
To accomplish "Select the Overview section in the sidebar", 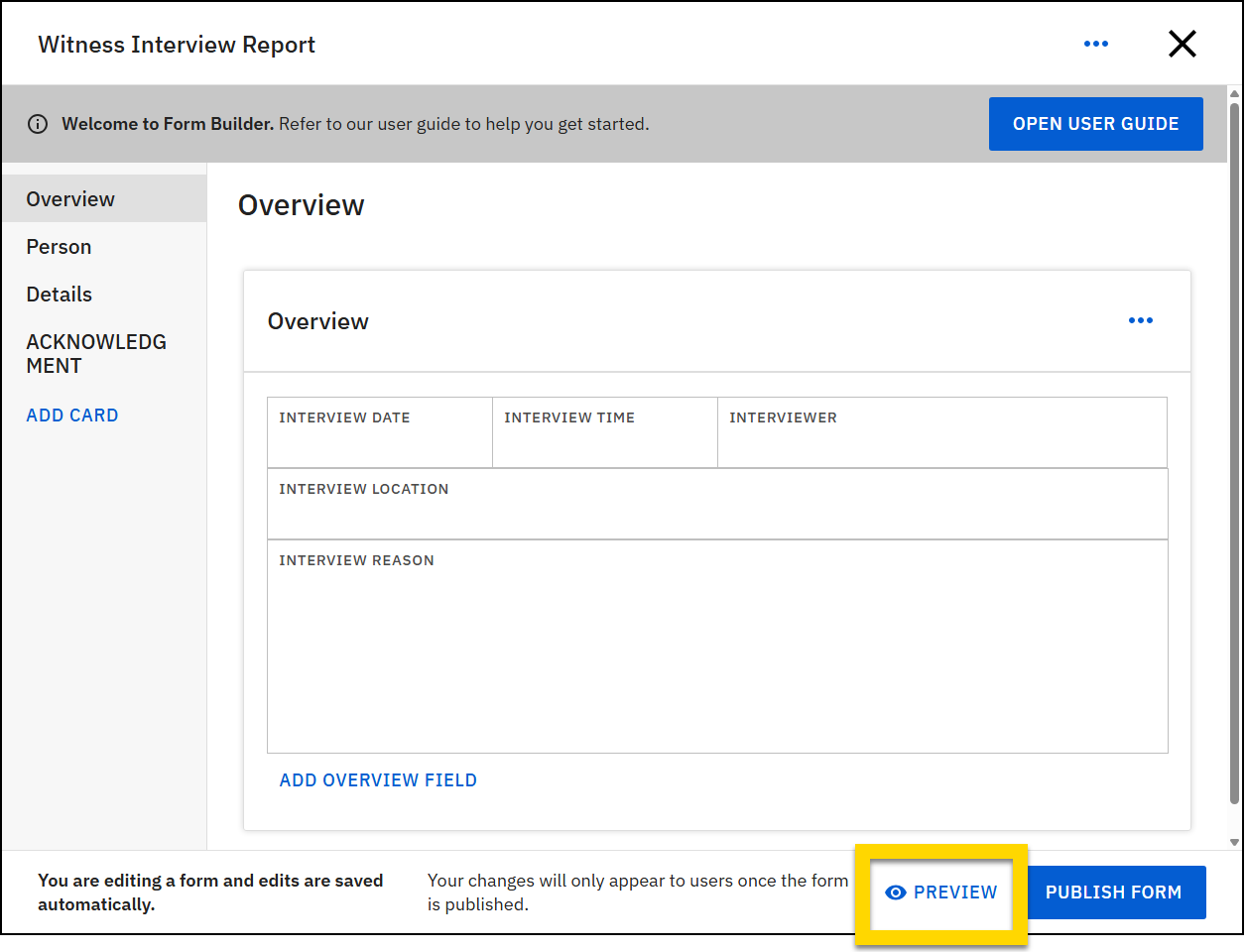I will tap(70, 198).
